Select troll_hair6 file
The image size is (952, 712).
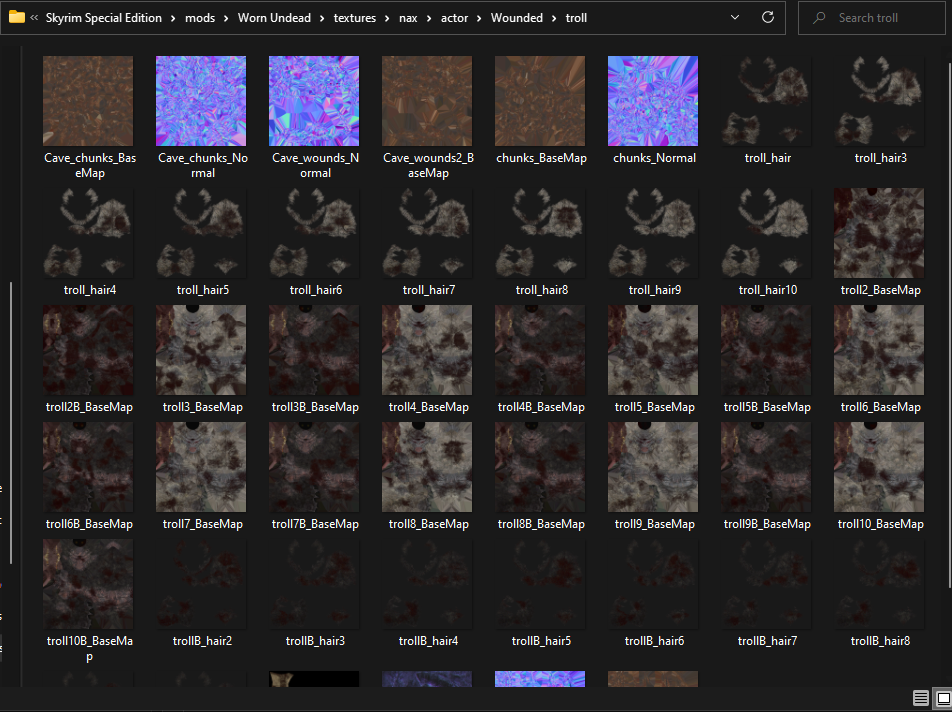point(314,242)
